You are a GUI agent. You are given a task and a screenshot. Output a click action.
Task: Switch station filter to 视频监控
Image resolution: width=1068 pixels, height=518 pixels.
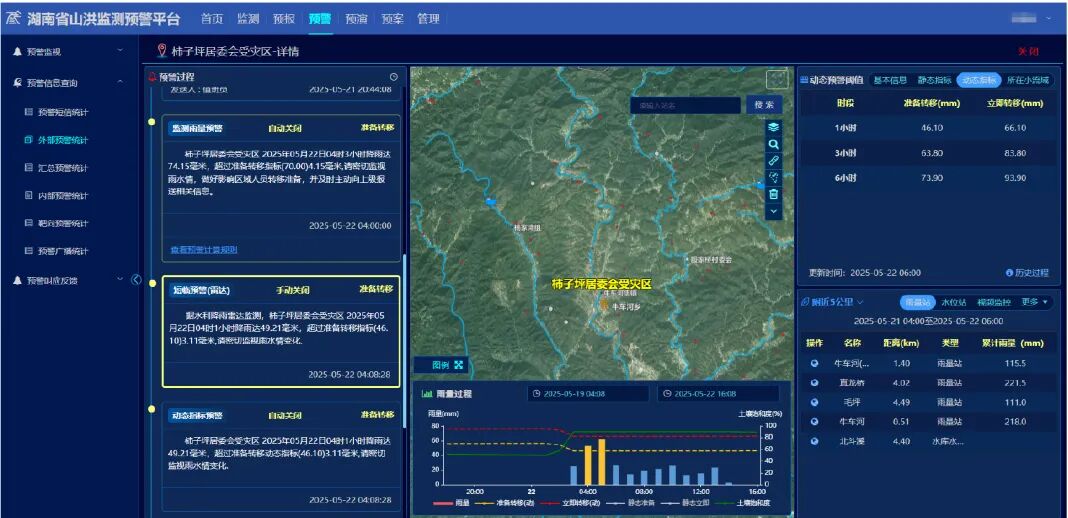pos(994,302)
